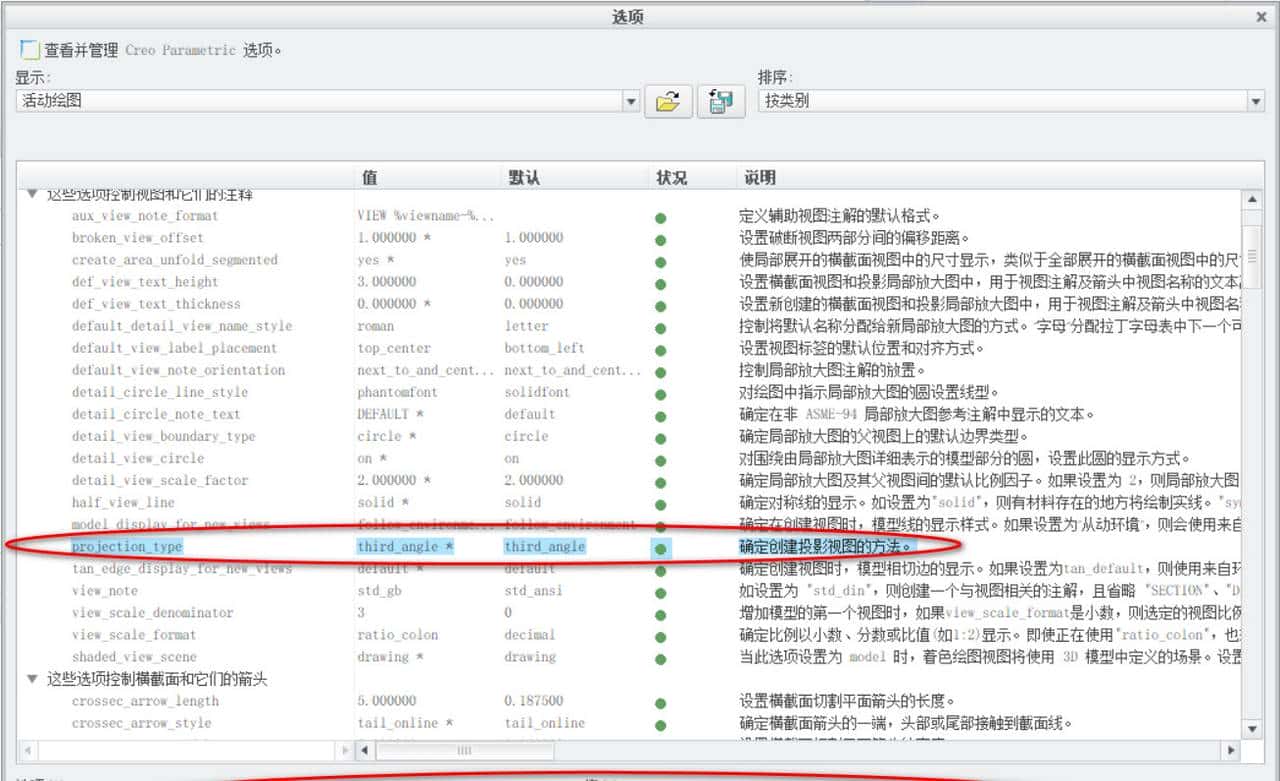Screen dimensions: 1280x781
Task: Collapse the 这些选项控制横截面和它们的箭头 section
Action: point(33,679)
